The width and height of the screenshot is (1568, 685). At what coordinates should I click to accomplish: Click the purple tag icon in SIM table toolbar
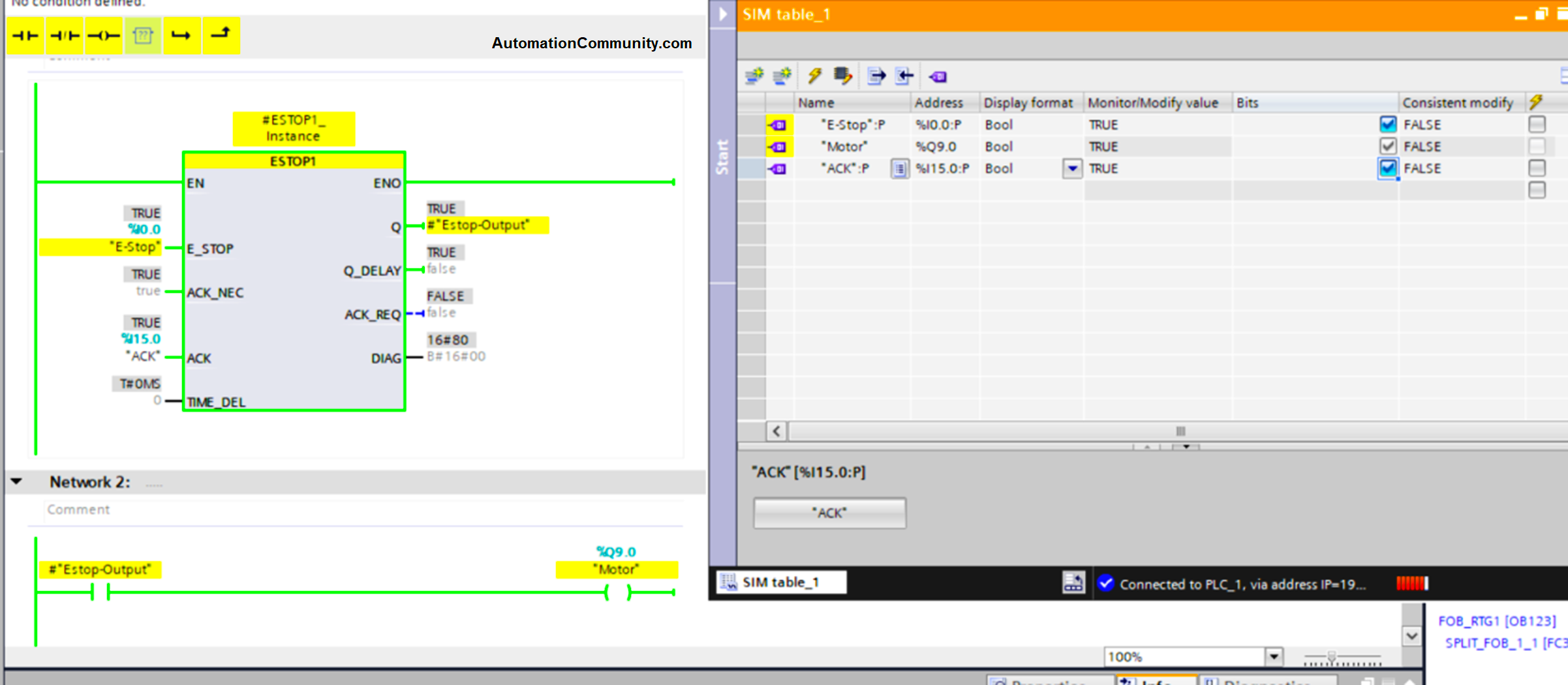click(938, 77)
